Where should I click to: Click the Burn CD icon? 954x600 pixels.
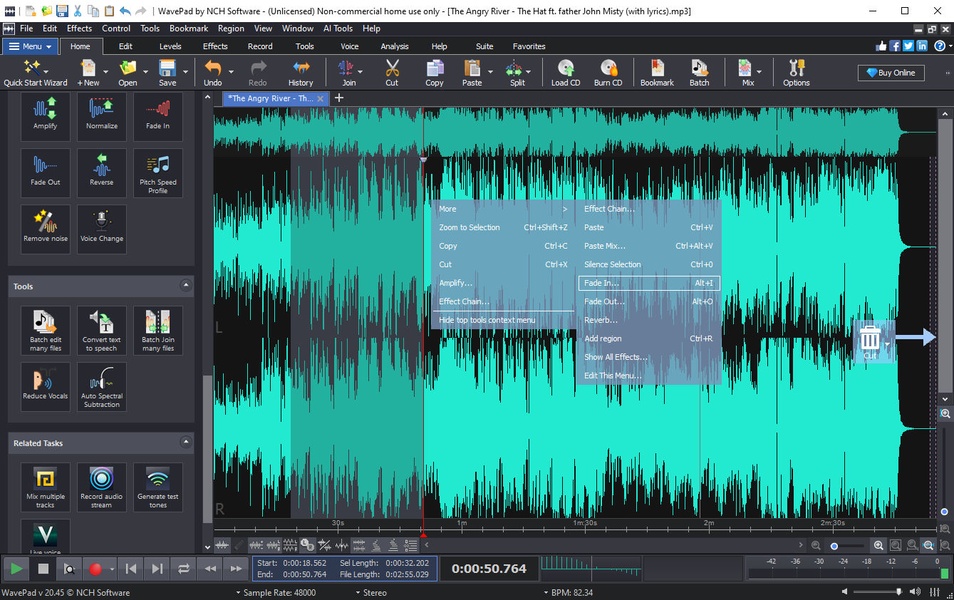tap(607, 72)
